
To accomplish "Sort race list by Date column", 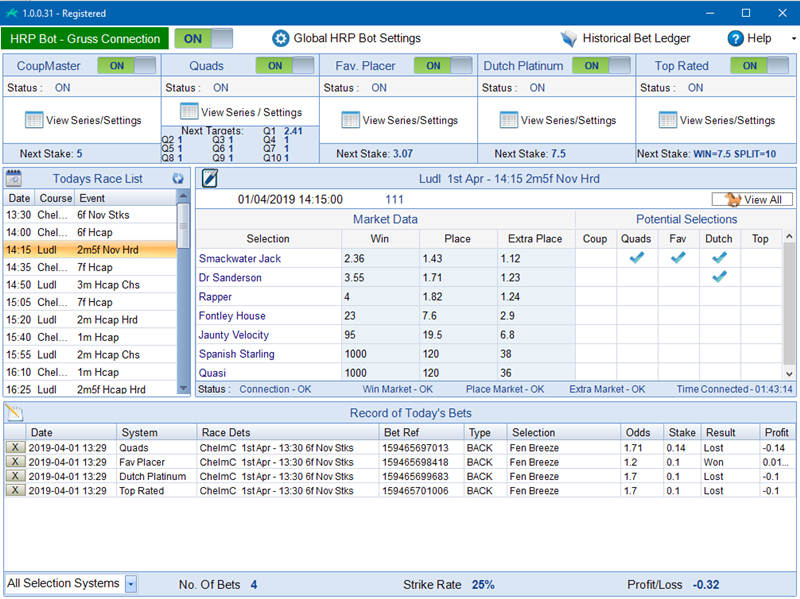I will (x=19, y=198).
